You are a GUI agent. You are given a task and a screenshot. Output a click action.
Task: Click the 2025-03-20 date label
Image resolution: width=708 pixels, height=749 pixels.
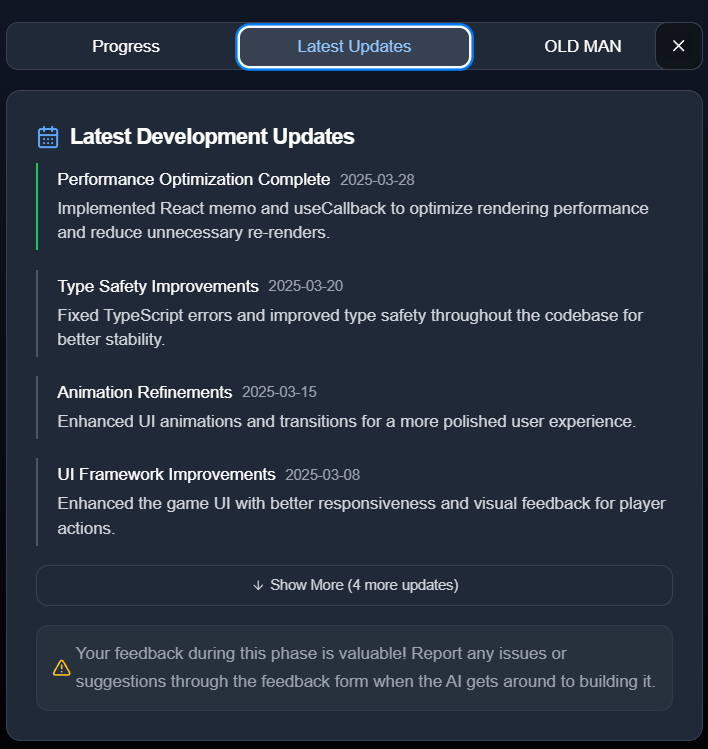[305, 286]
